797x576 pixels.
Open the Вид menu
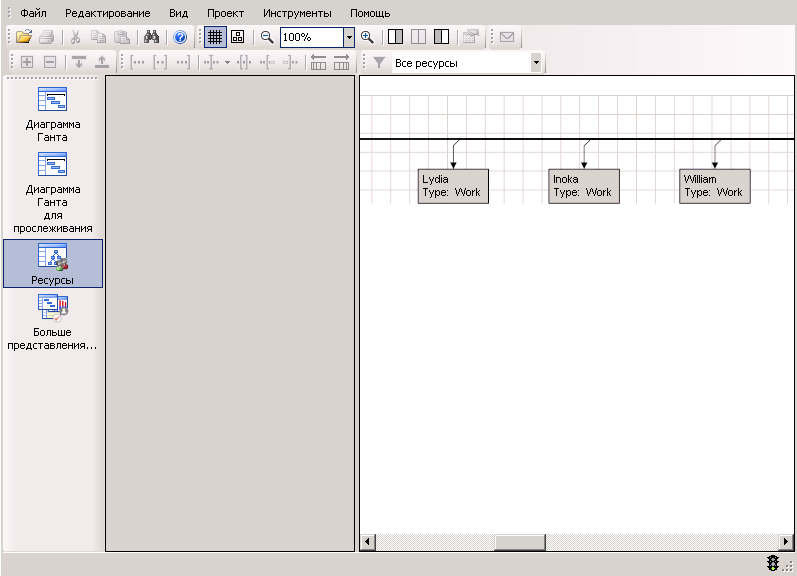click(x=178, y=13)
